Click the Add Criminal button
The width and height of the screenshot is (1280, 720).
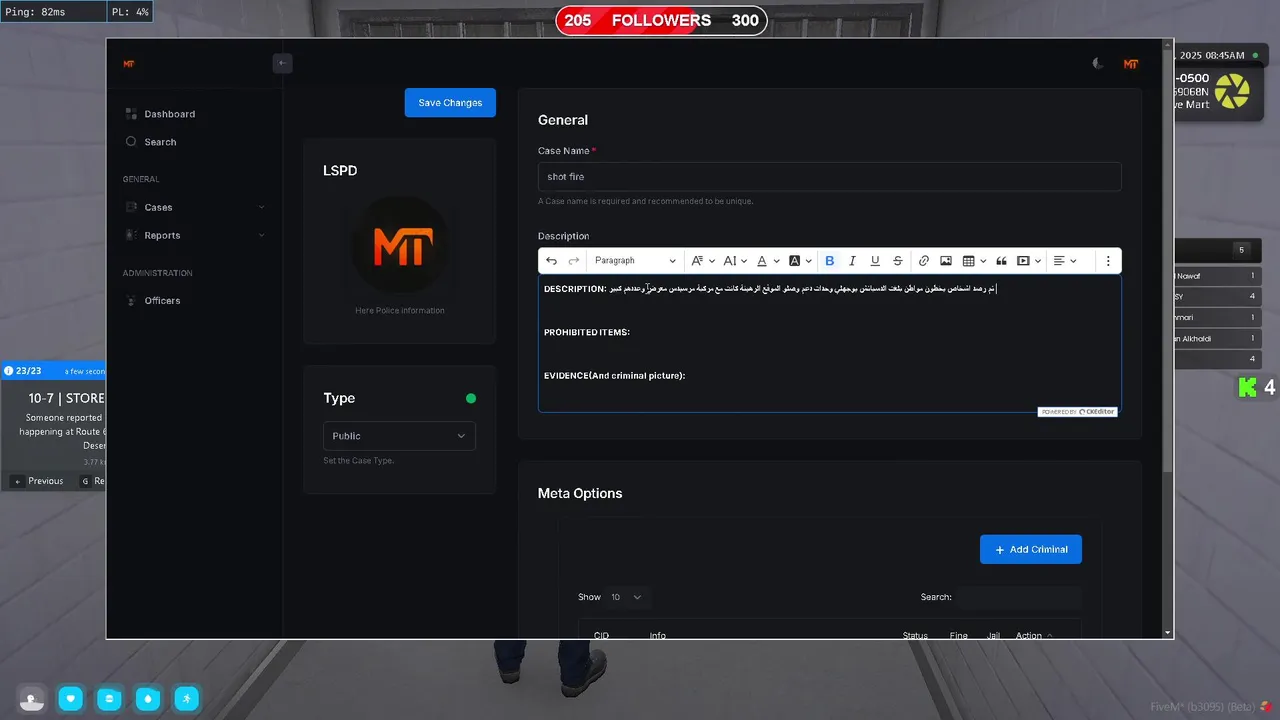click(x=1031, y=549)
